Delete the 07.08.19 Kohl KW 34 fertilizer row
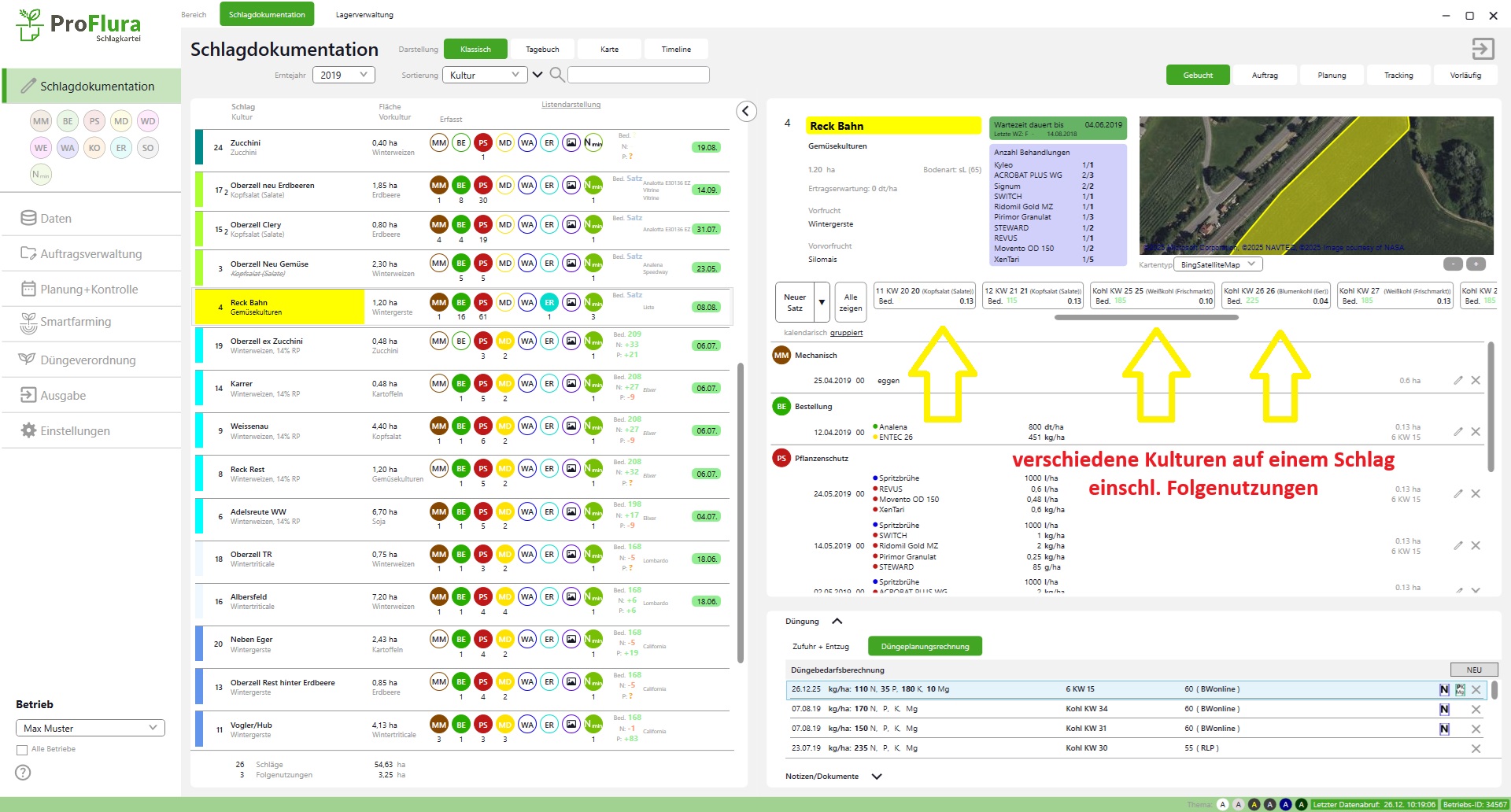The width and height of the screenshot is (1511, 812). tap(1476, 710)
